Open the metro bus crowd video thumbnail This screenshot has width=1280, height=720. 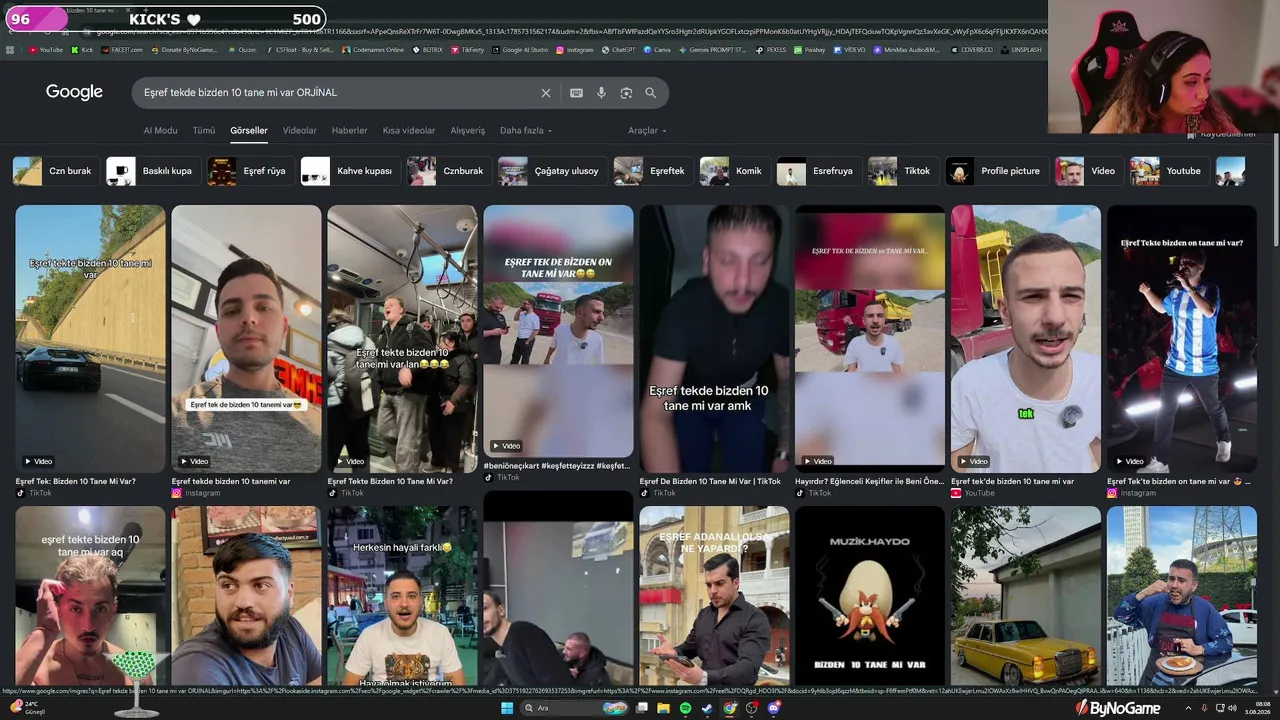point(402,339)
